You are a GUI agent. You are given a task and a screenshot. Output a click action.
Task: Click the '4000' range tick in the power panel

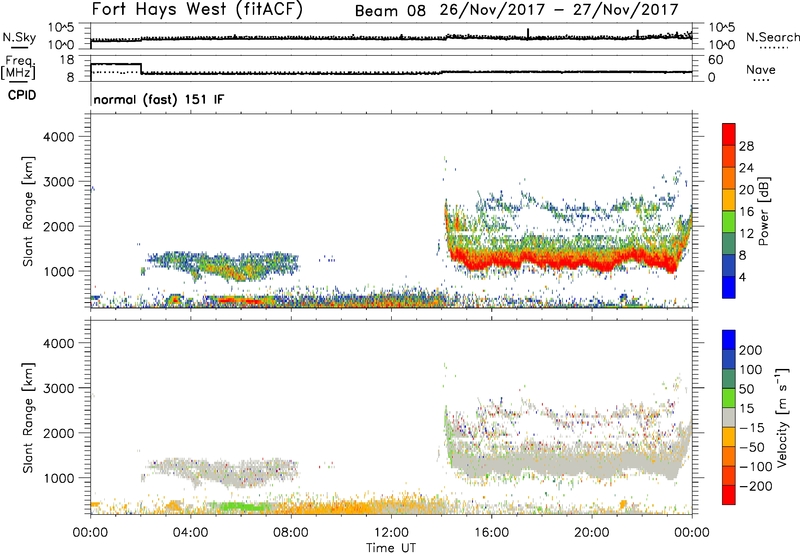tap(59, 137)
